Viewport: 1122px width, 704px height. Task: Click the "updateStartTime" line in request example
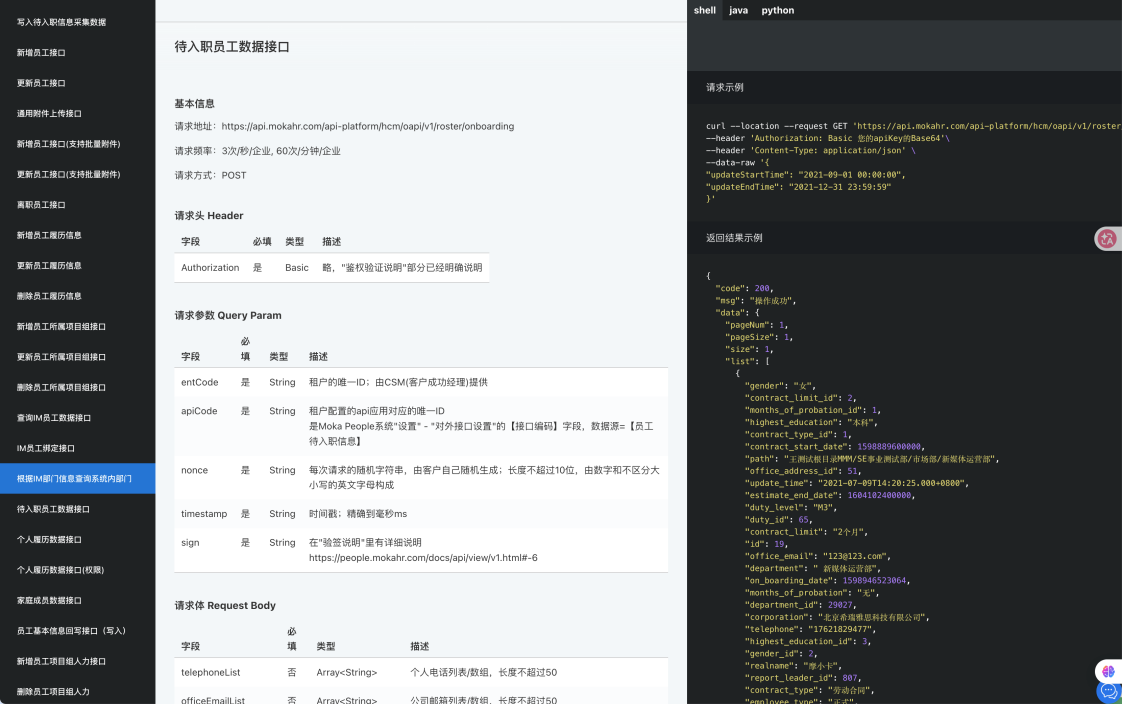[x=806, y=175]
